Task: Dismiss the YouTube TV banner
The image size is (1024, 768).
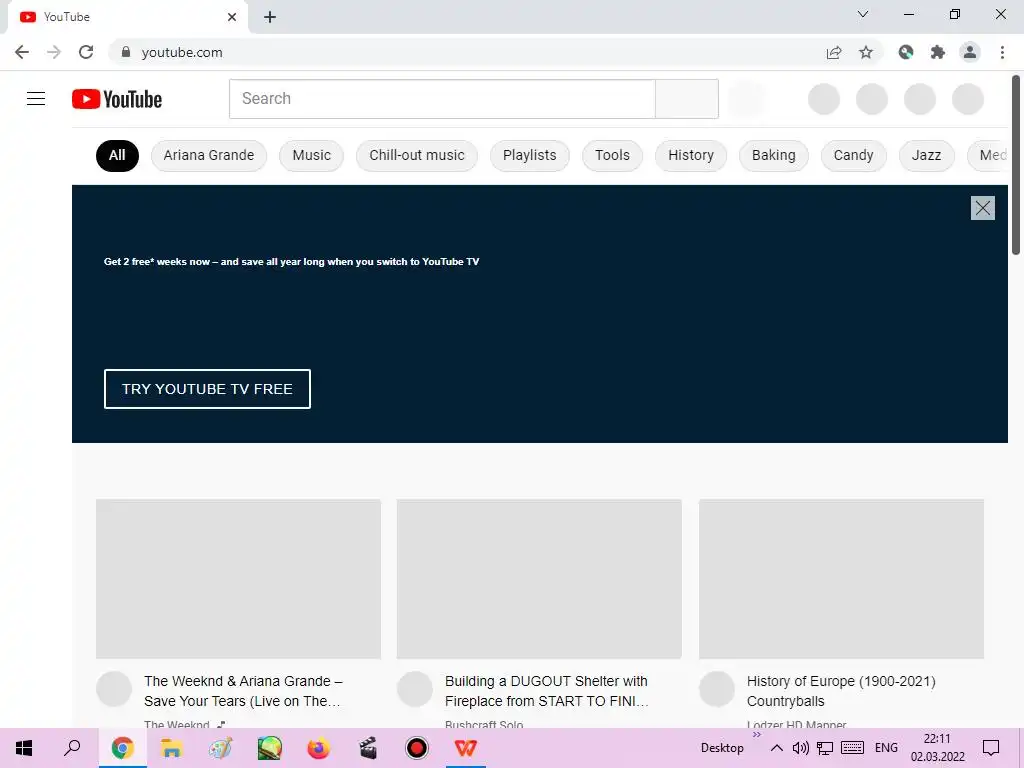Action: pos(983,208)
